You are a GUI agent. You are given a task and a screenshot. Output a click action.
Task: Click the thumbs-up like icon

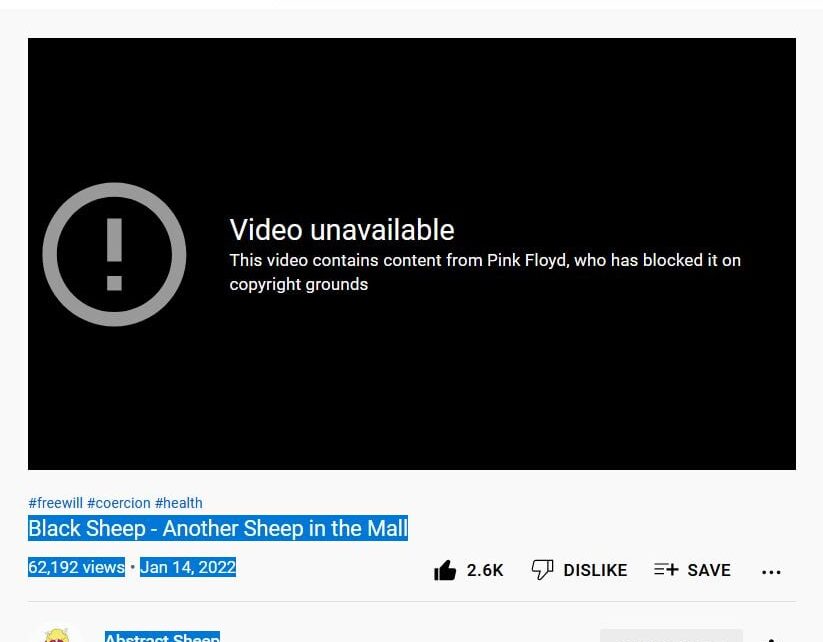445,570
